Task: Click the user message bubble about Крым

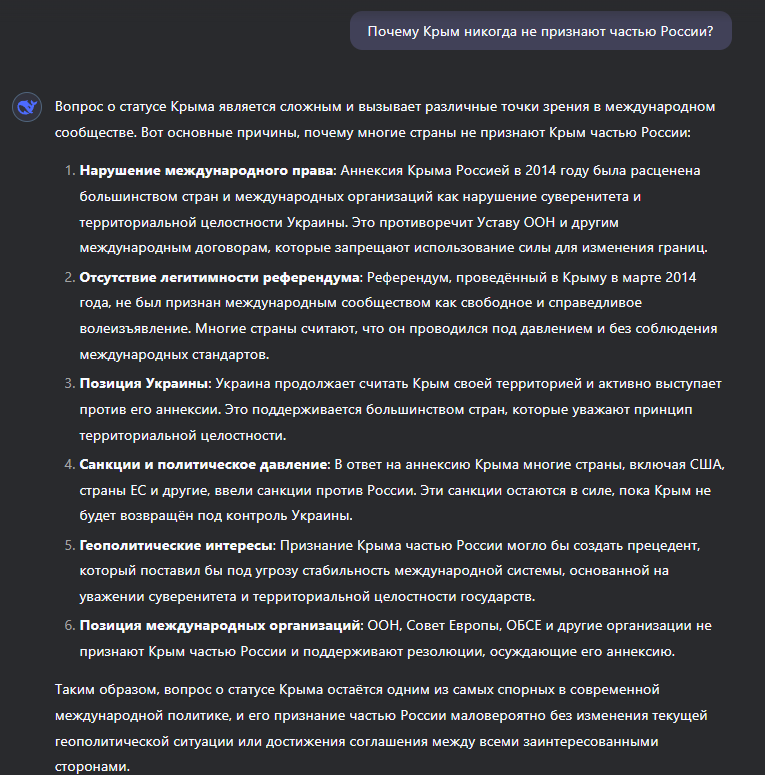Action: coord(540,31)
